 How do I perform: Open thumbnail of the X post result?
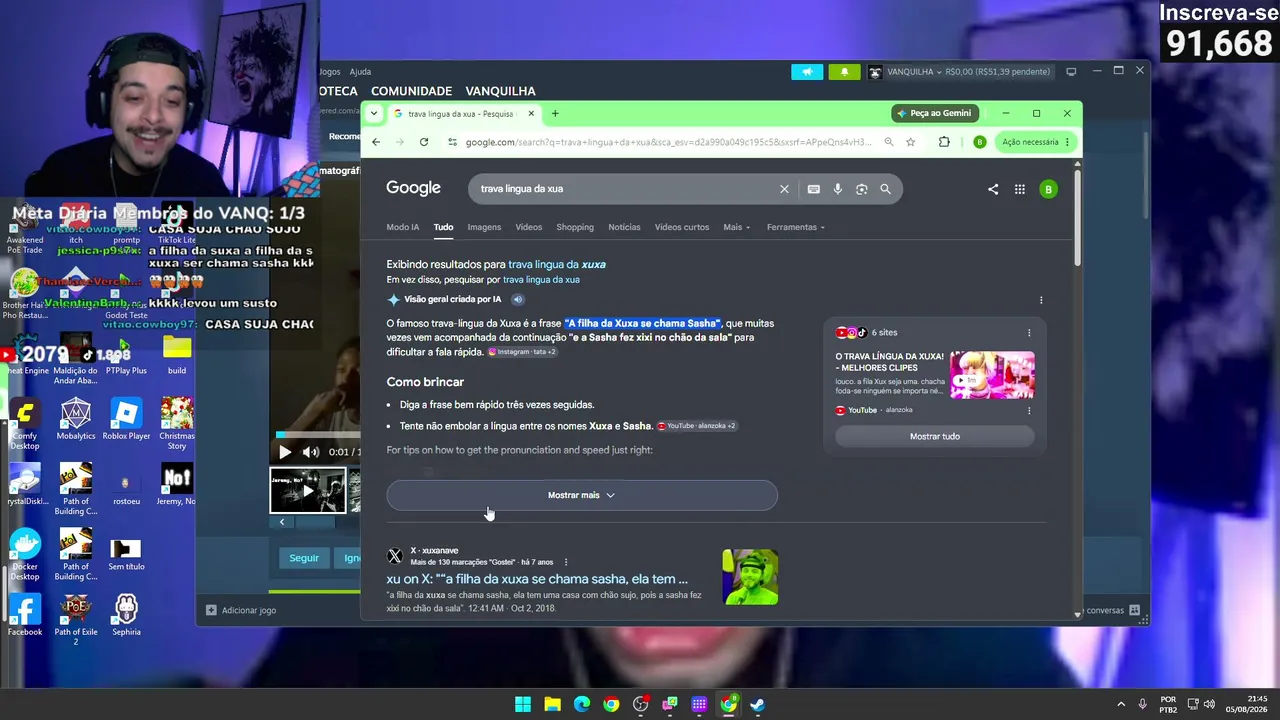(750, 577)
